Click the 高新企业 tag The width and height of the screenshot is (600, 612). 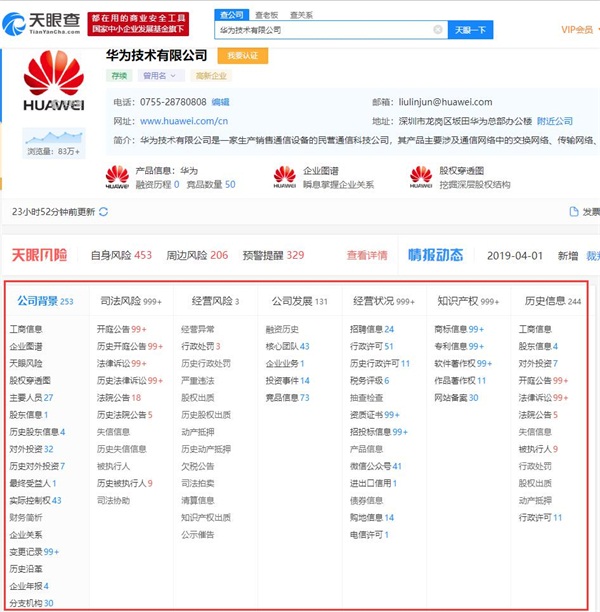point(211,76)
